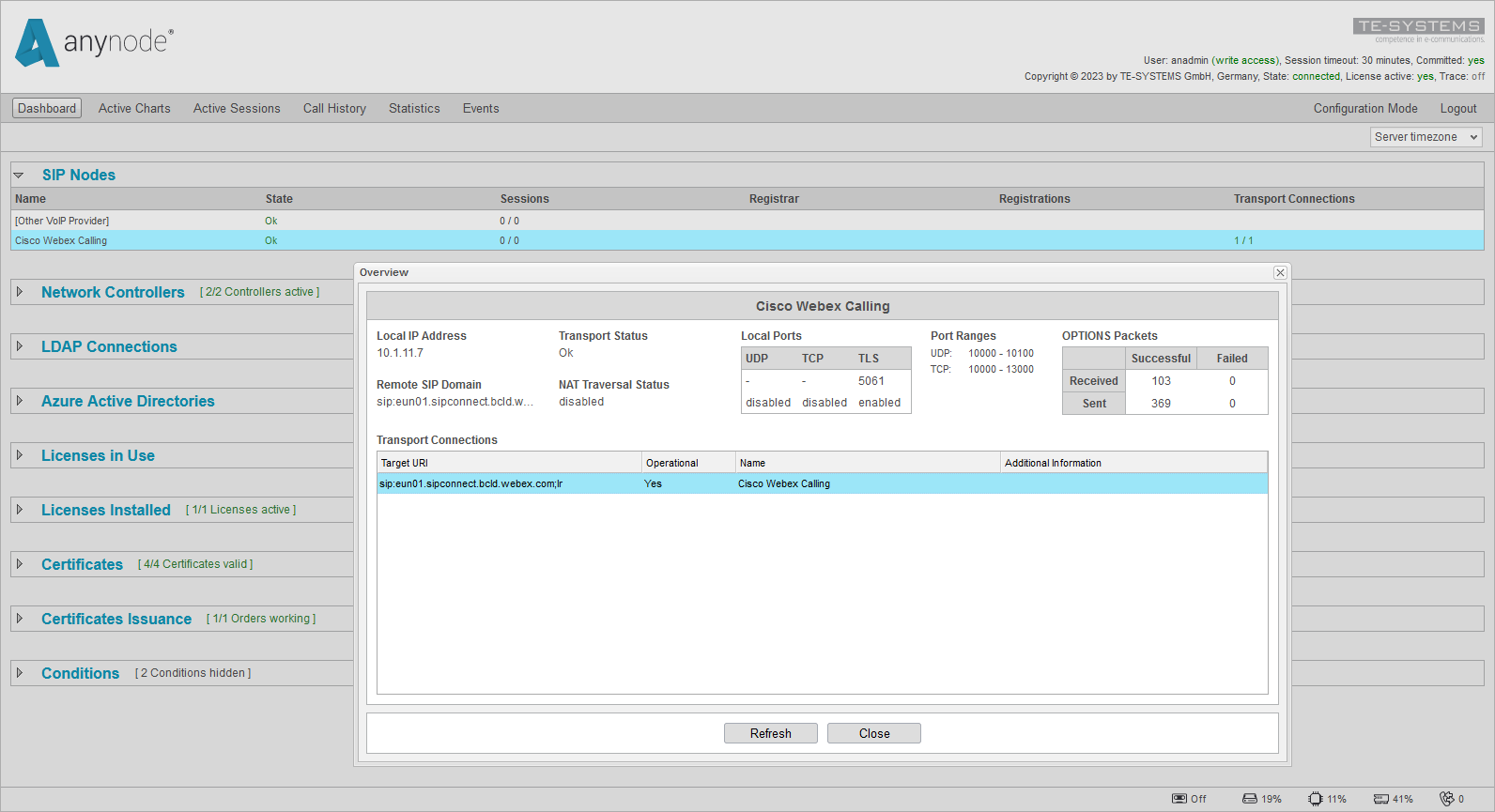1495x812 pixels.
Task: Open the Events tab
Action: point(481,108)
